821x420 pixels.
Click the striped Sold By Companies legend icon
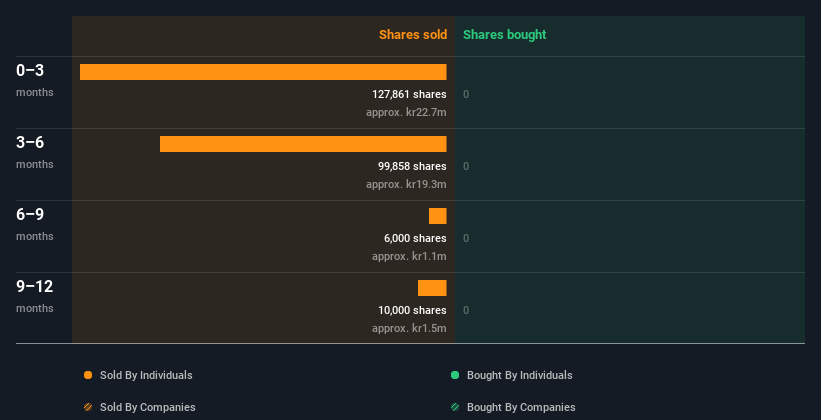[88, 407]
